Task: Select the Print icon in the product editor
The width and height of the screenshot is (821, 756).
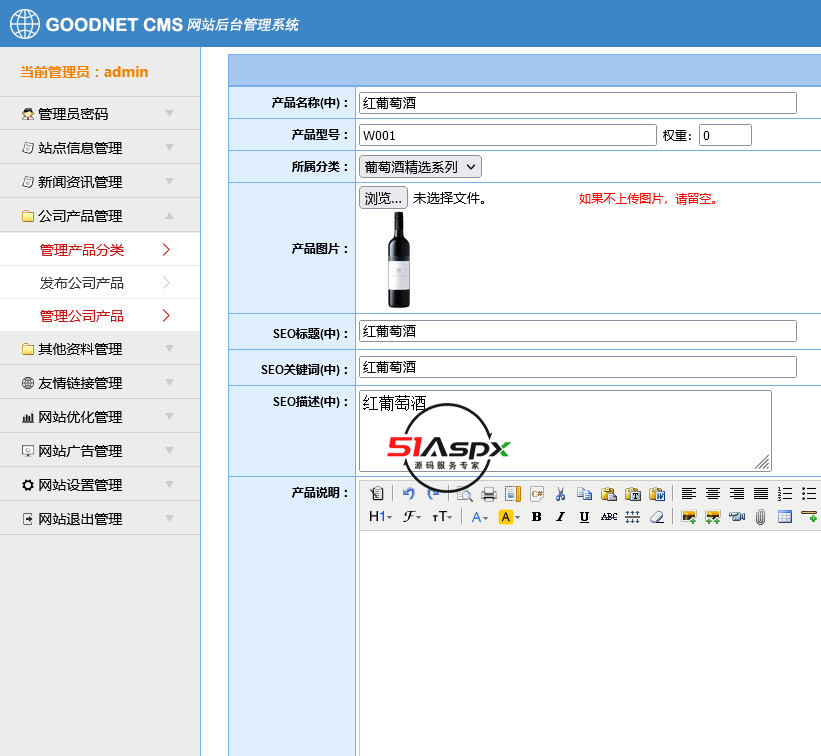Action: click(488, 494)
